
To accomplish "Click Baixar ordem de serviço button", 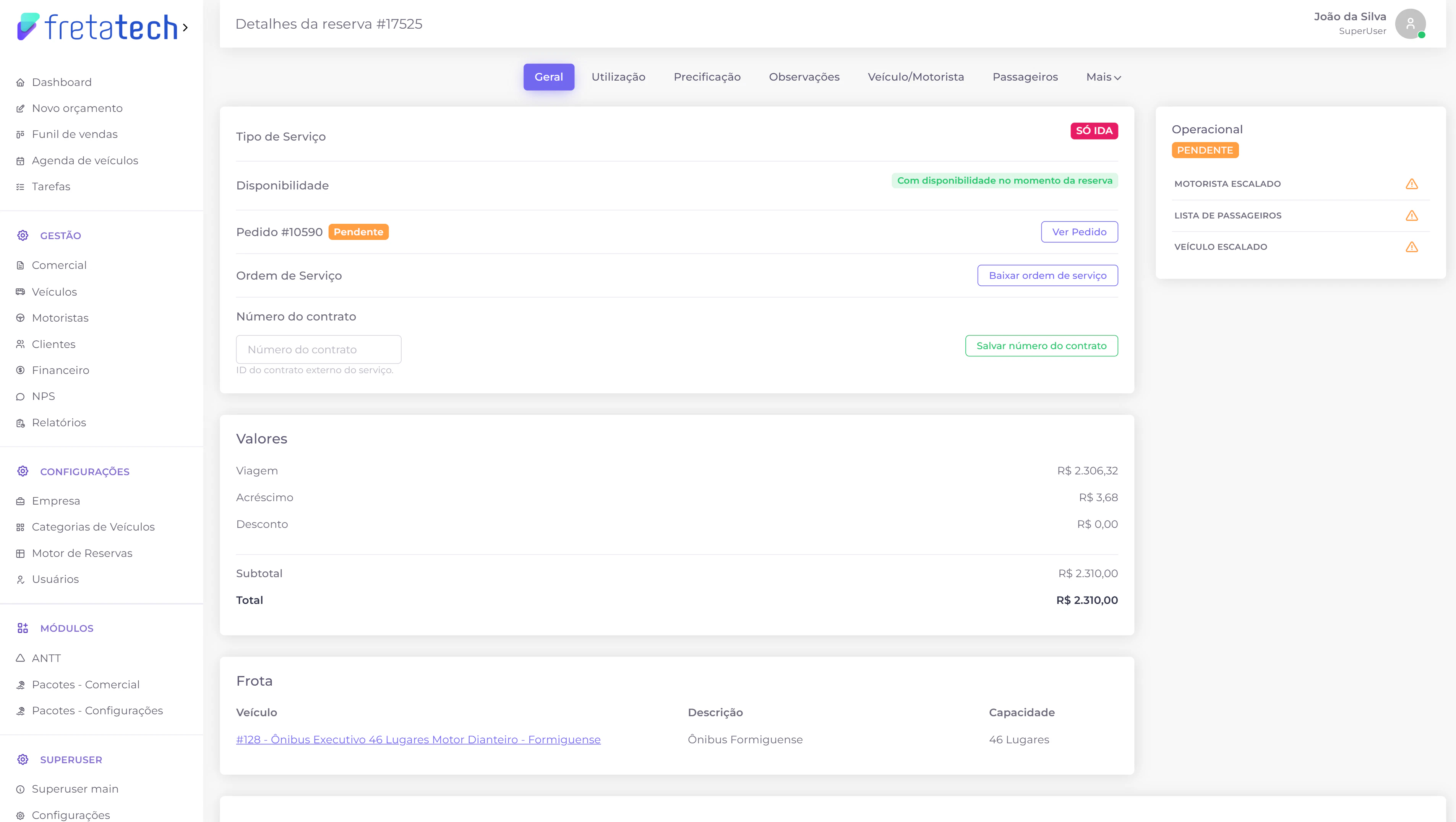I will tap(1047, 276).
